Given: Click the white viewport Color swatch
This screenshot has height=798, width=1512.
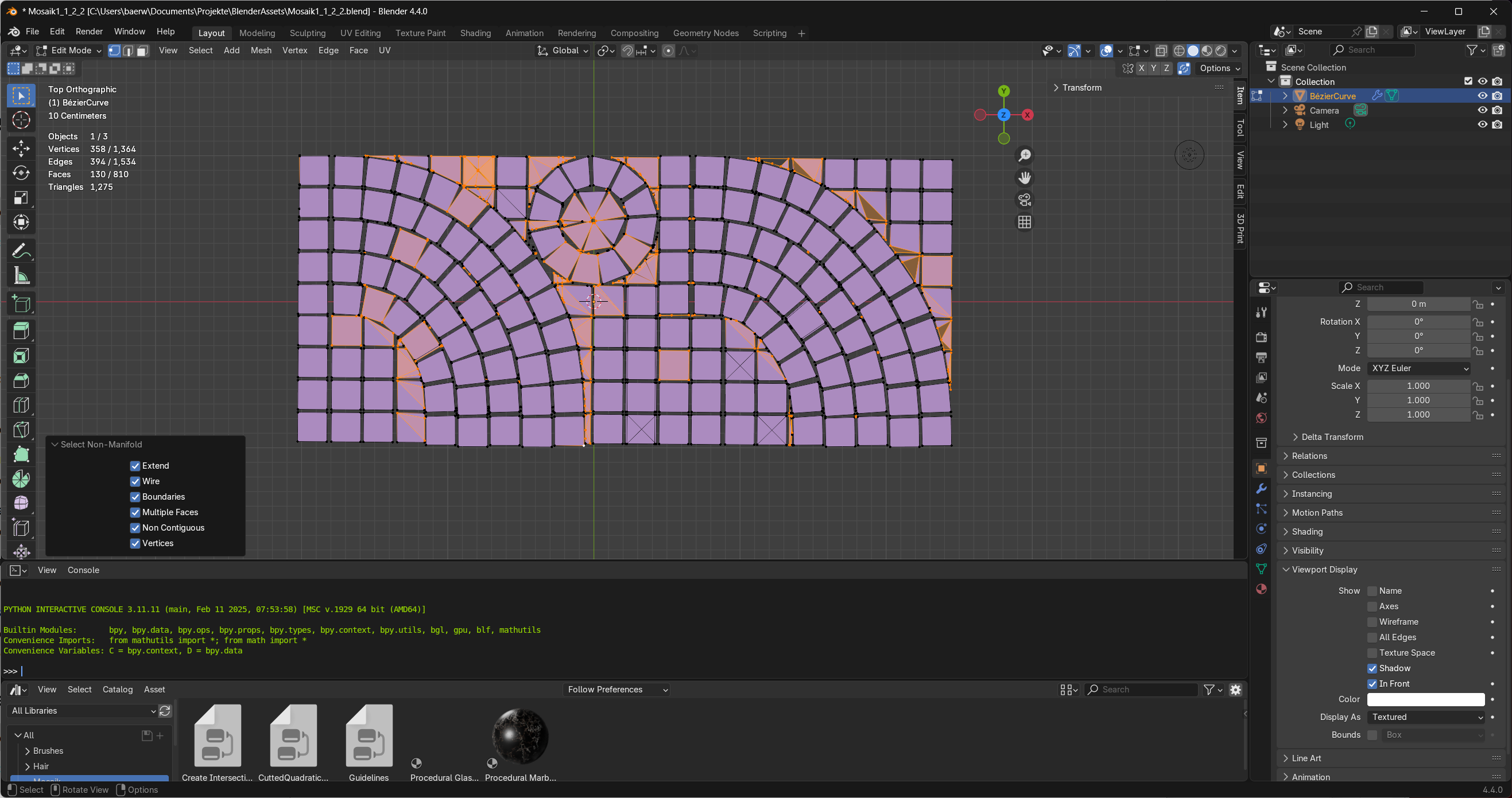Looking at the screenshot, I should point(1425,699).
